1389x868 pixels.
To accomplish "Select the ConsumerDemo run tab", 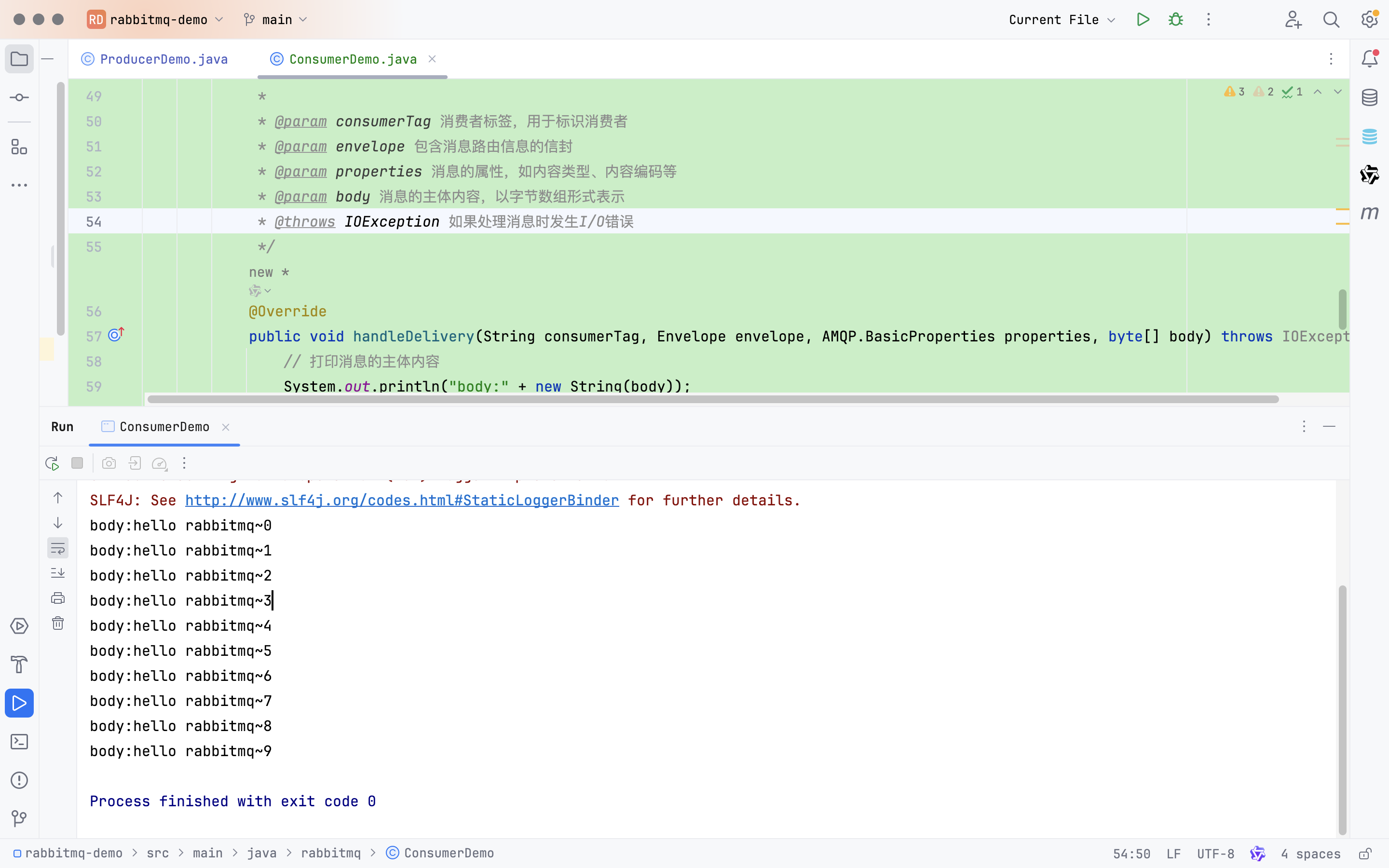I will point(164,427).
